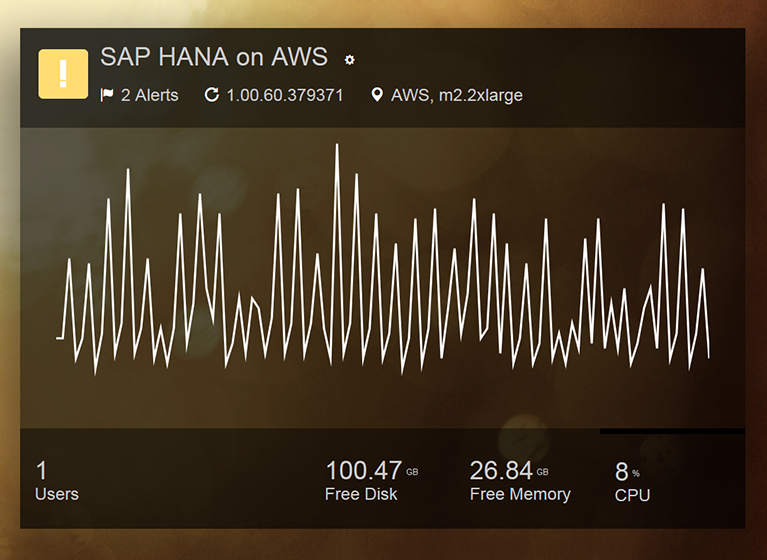Select the CPU metric label
The image size is (767, 560).
(x=632, y=495)
